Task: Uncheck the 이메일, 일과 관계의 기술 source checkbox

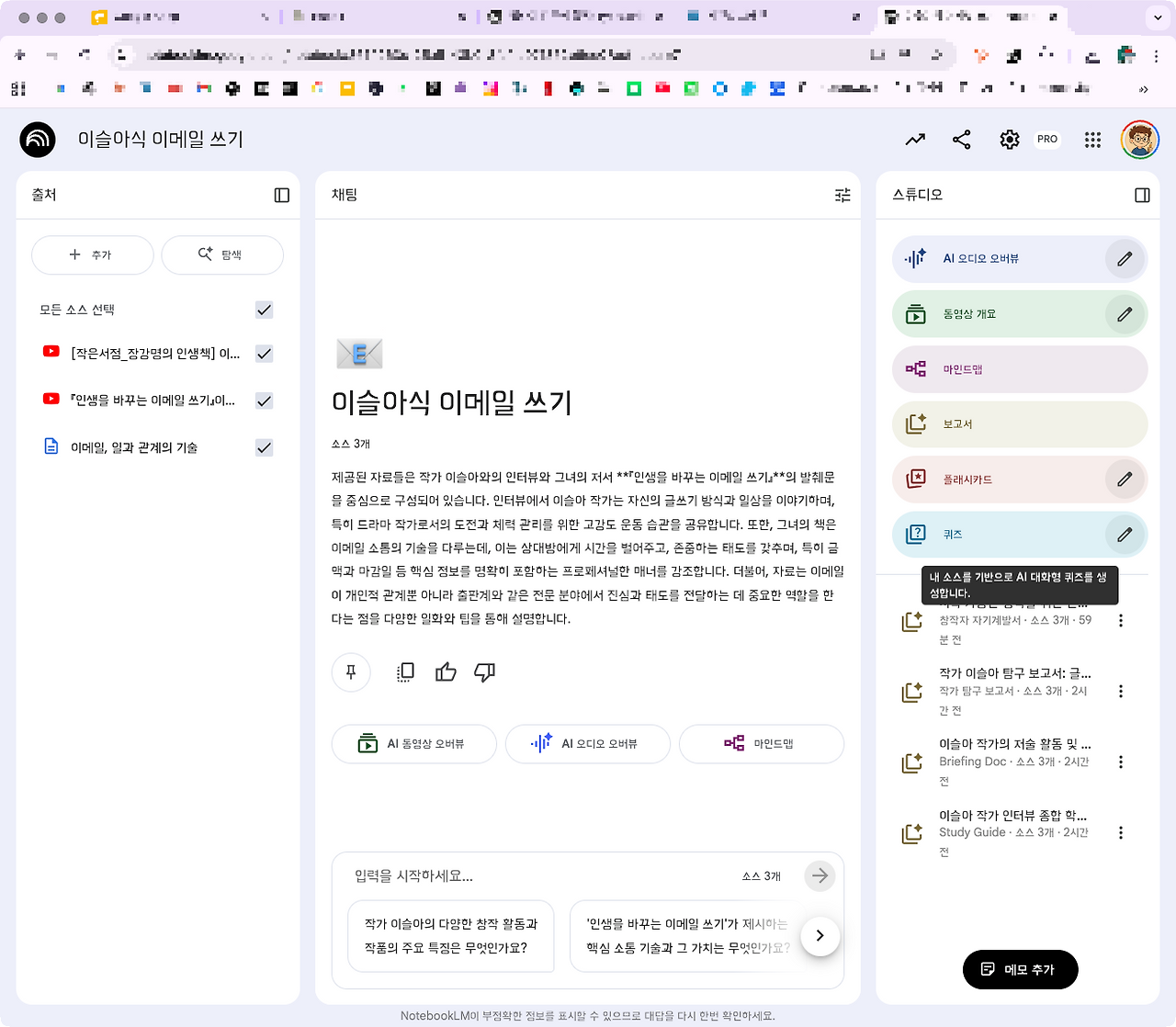Action: [265, 447]
